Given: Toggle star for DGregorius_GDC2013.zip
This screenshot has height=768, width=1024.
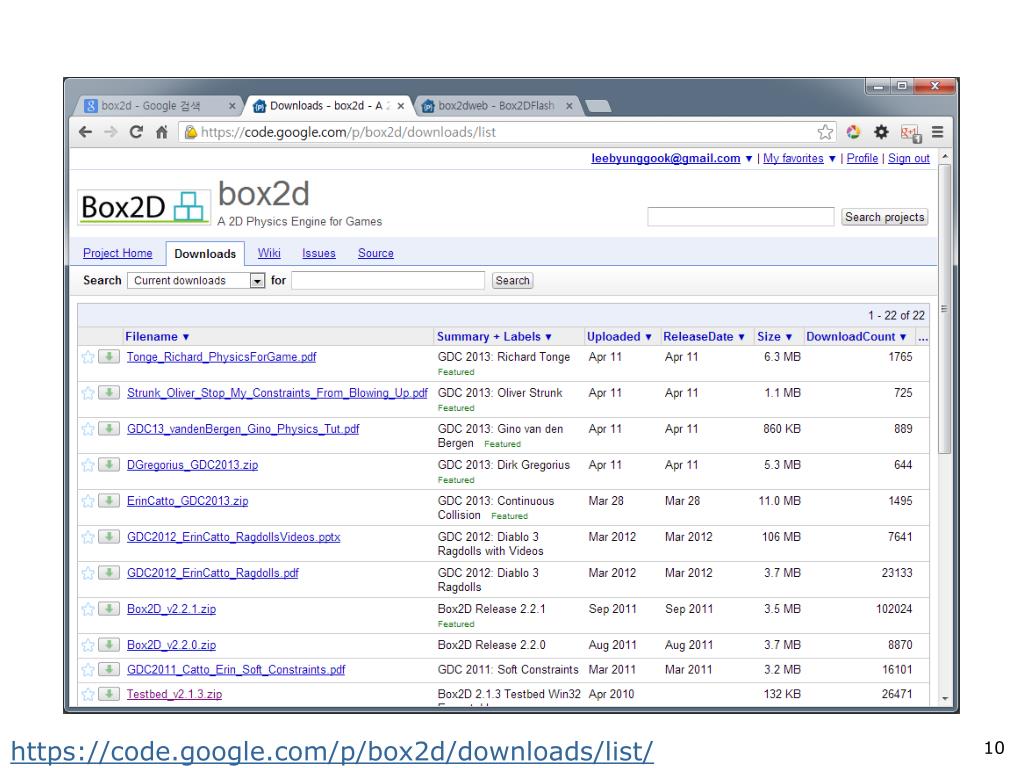Looking at the screenshot, I should coord(88,465).
